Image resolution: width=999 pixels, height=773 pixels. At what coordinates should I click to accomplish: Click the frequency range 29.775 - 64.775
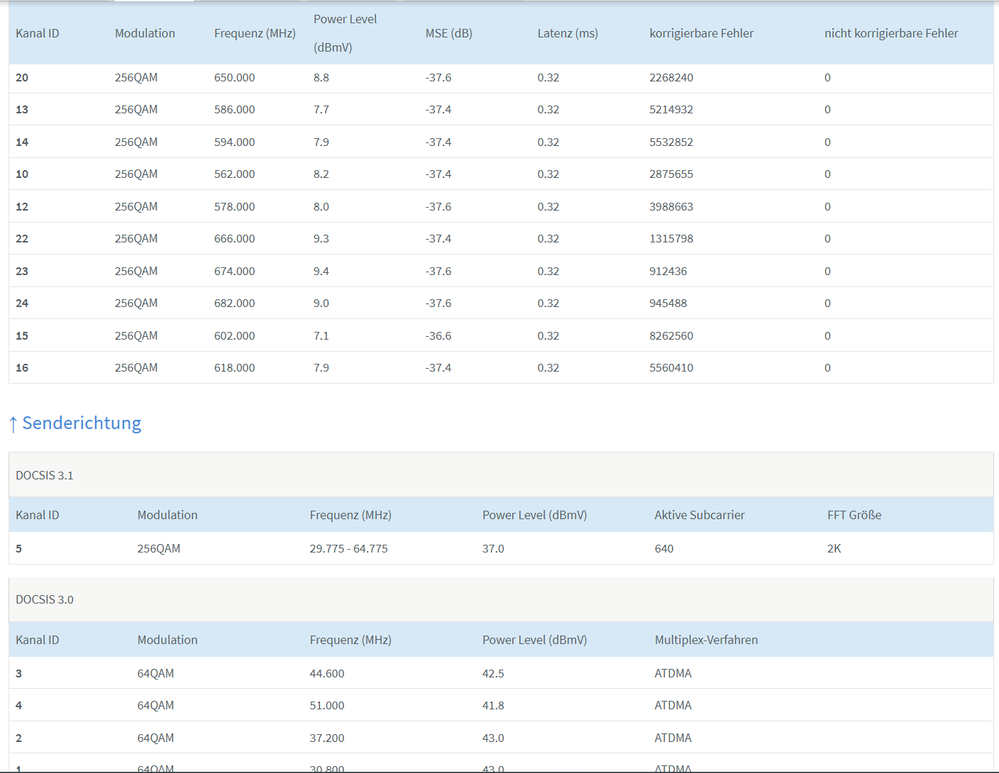[349, 548]
